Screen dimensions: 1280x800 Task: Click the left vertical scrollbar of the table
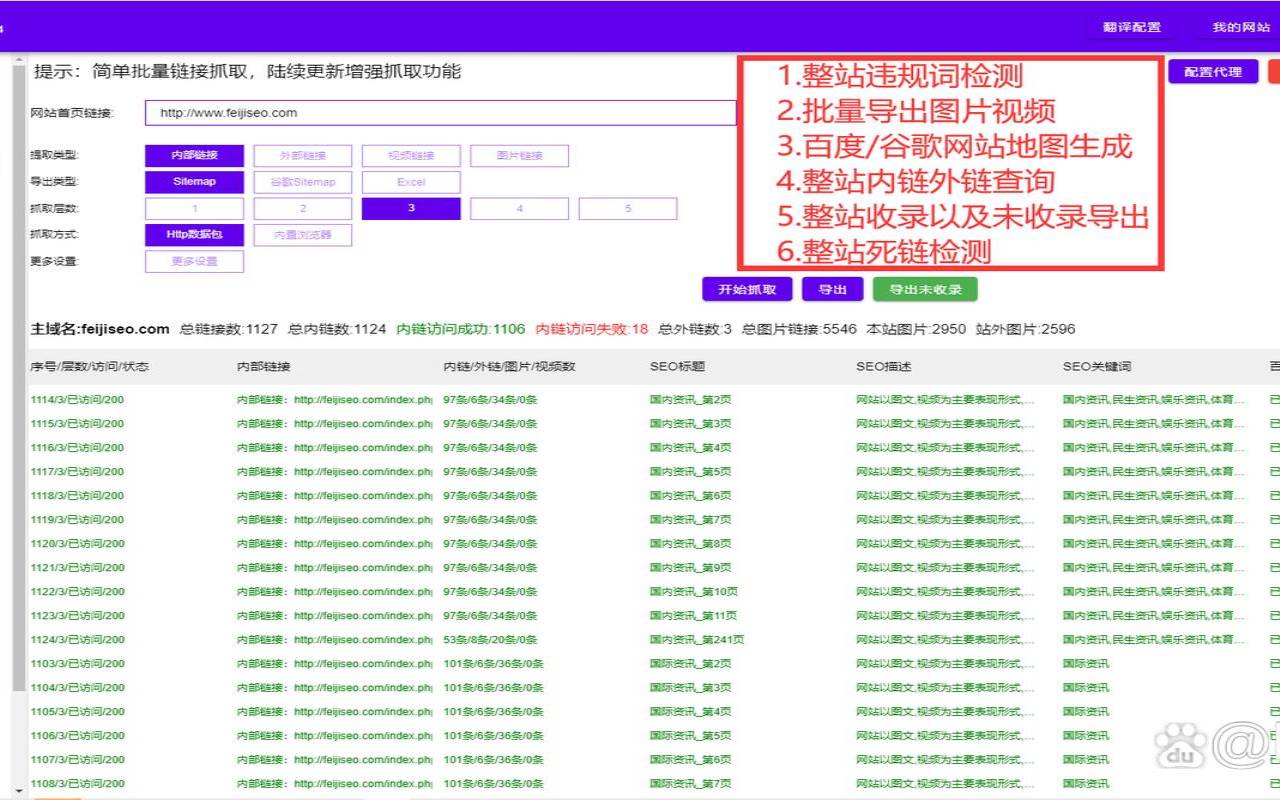[18, 400]
